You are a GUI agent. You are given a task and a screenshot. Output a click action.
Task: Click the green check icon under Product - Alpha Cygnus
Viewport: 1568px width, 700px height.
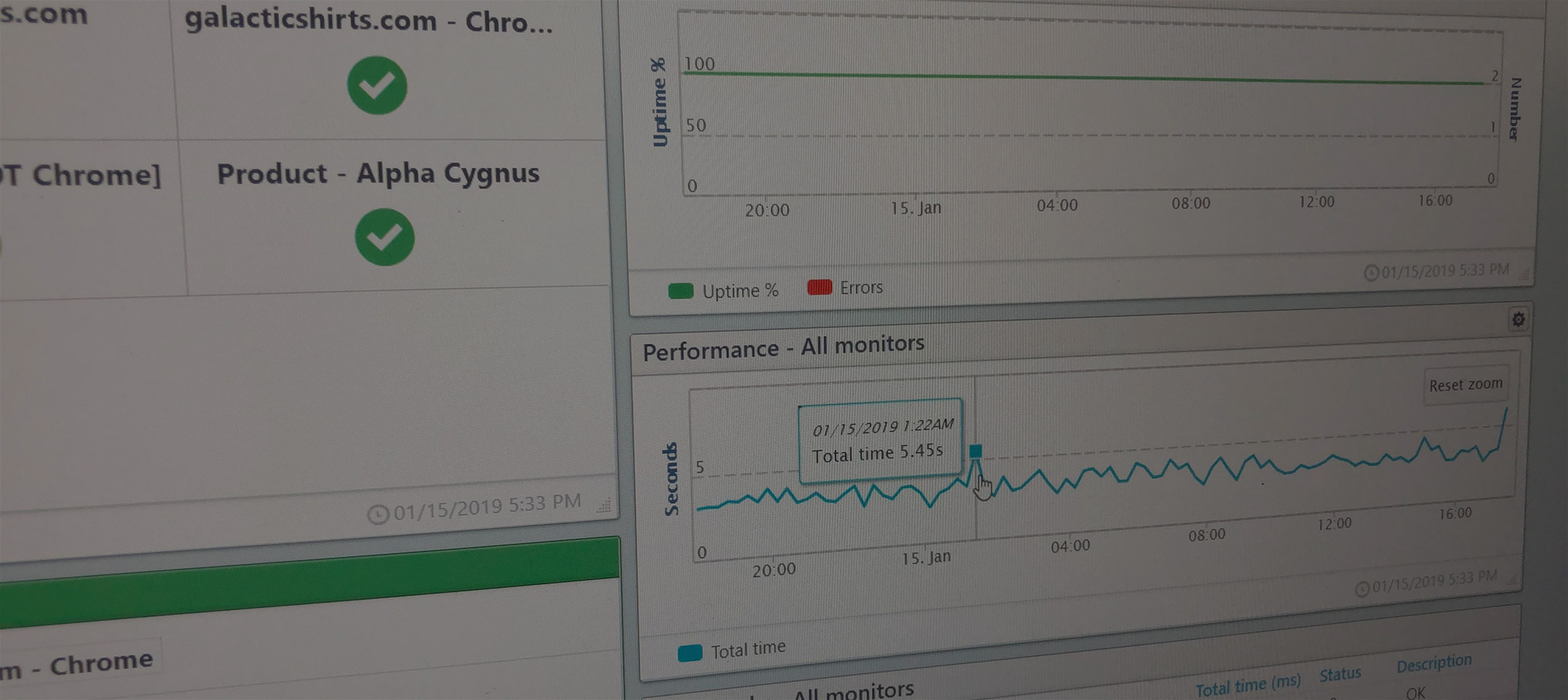click(x=385, y=237)
